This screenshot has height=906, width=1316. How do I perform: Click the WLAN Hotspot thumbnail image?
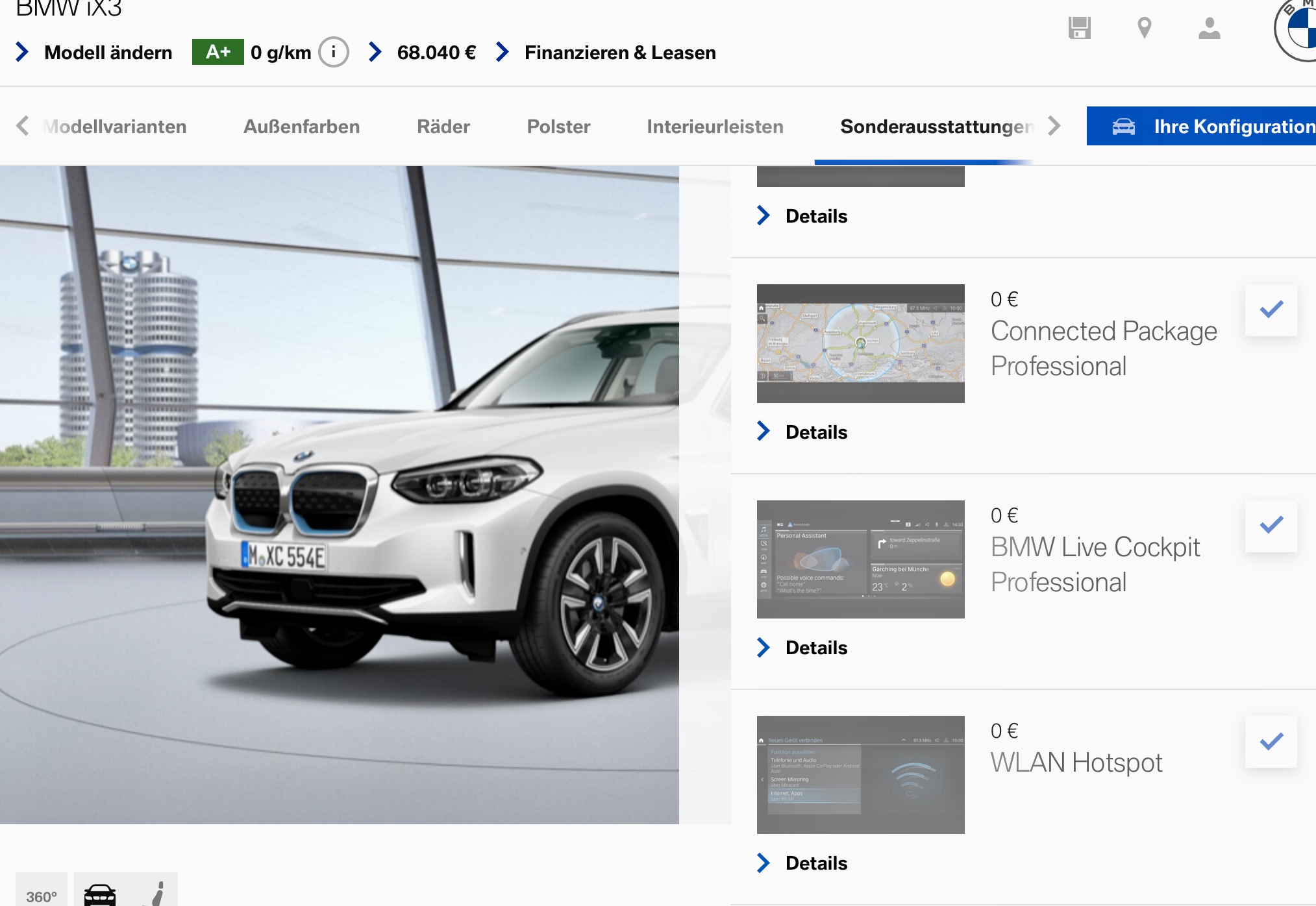click(x=860, y=774)
